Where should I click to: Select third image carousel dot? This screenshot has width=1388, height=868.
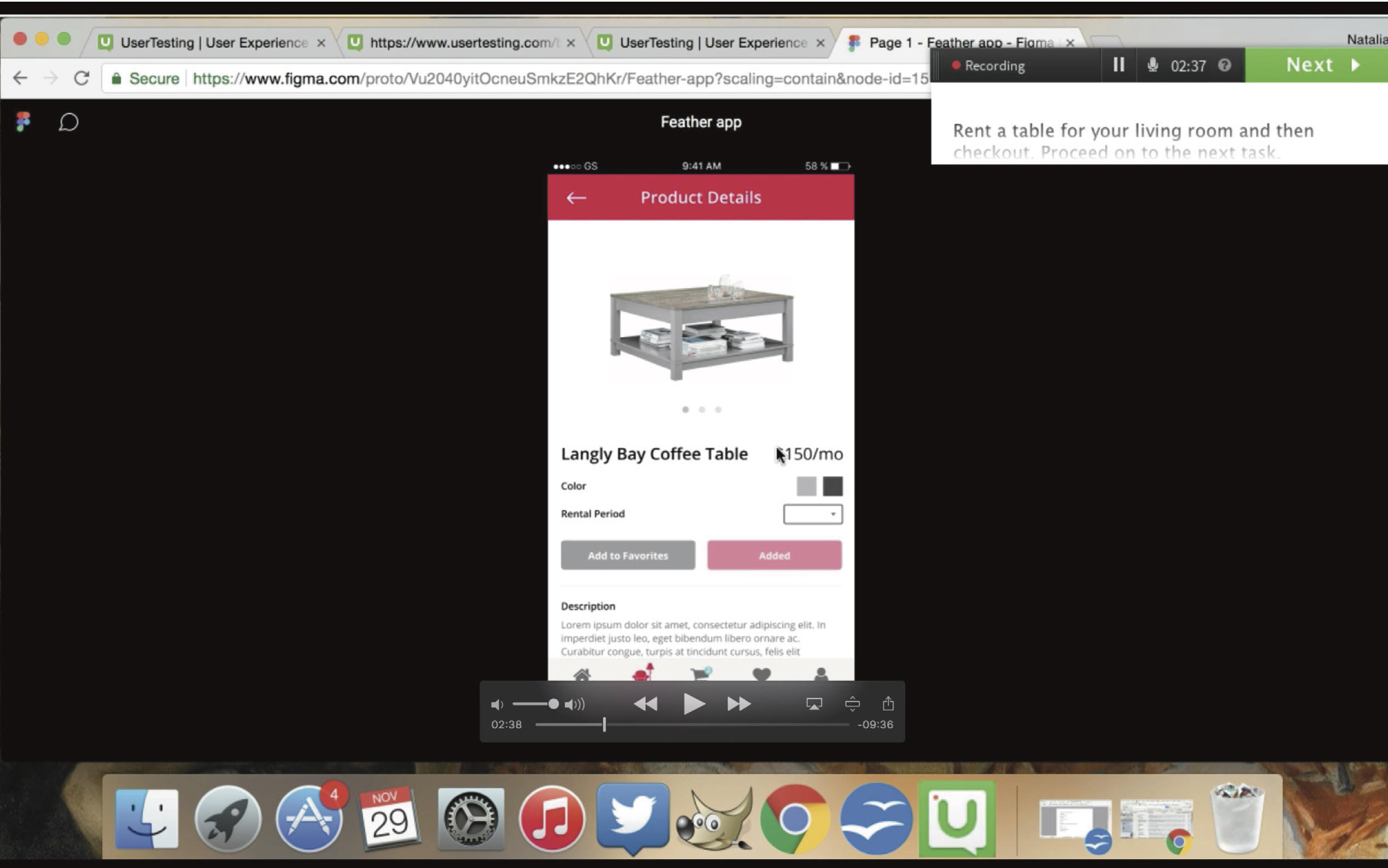click(718, 409)
